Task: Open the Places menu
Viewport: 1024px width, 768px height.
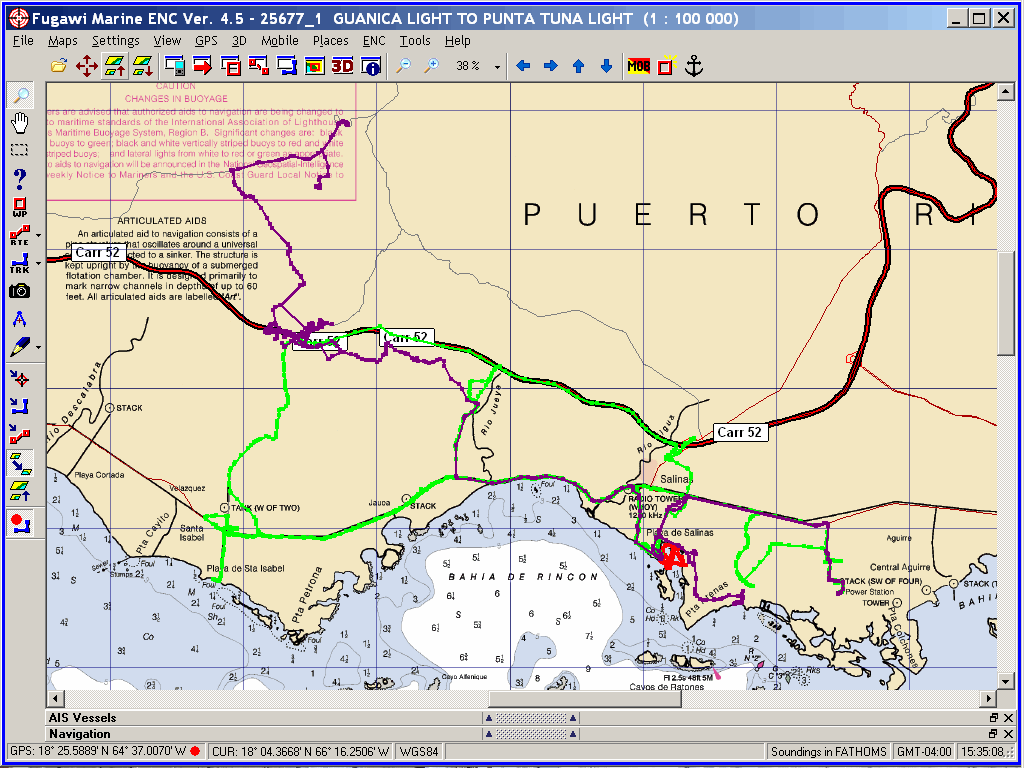Action: [330, 40]
